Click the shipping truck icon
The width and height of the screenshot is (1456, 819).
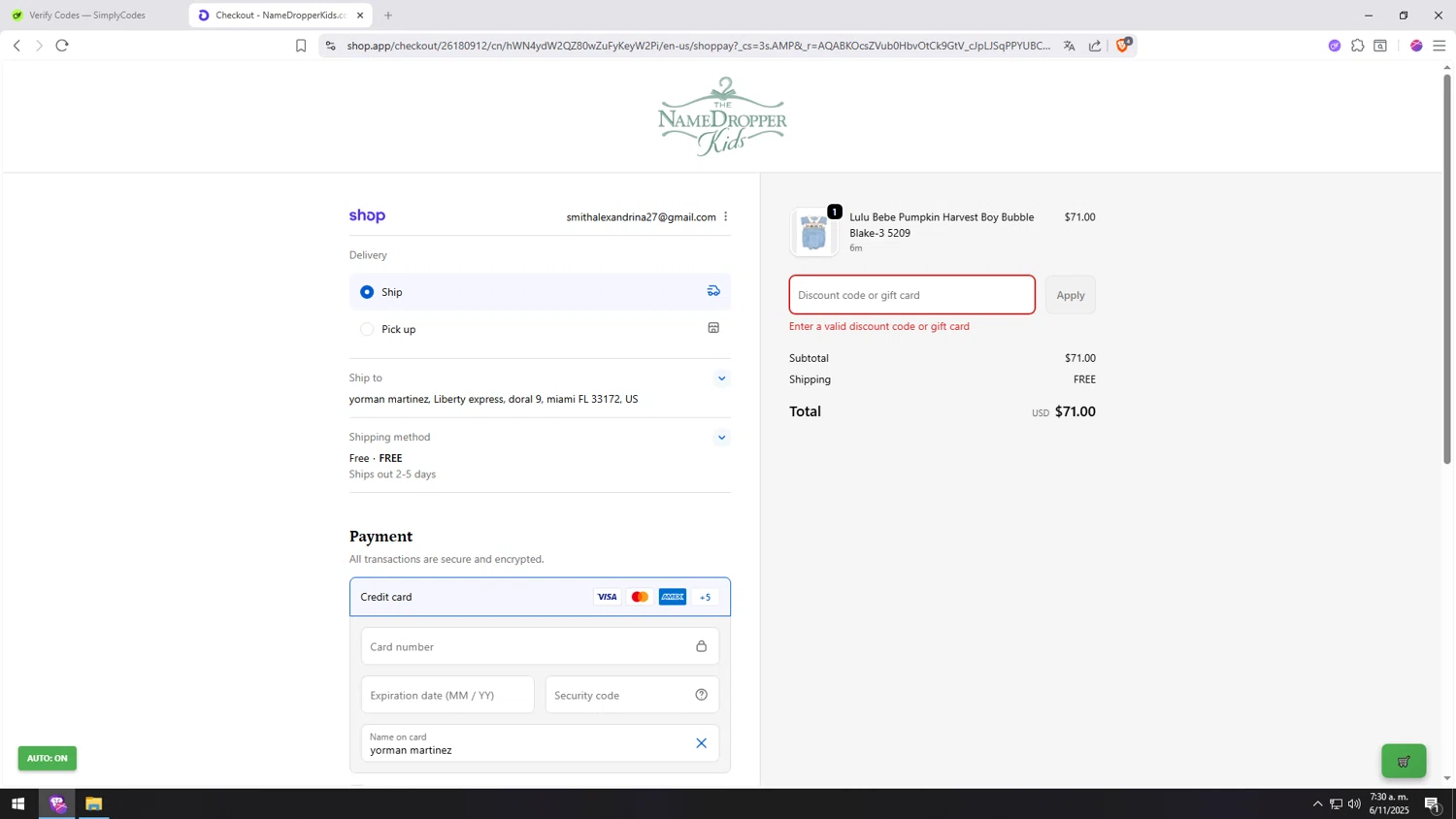713,291
